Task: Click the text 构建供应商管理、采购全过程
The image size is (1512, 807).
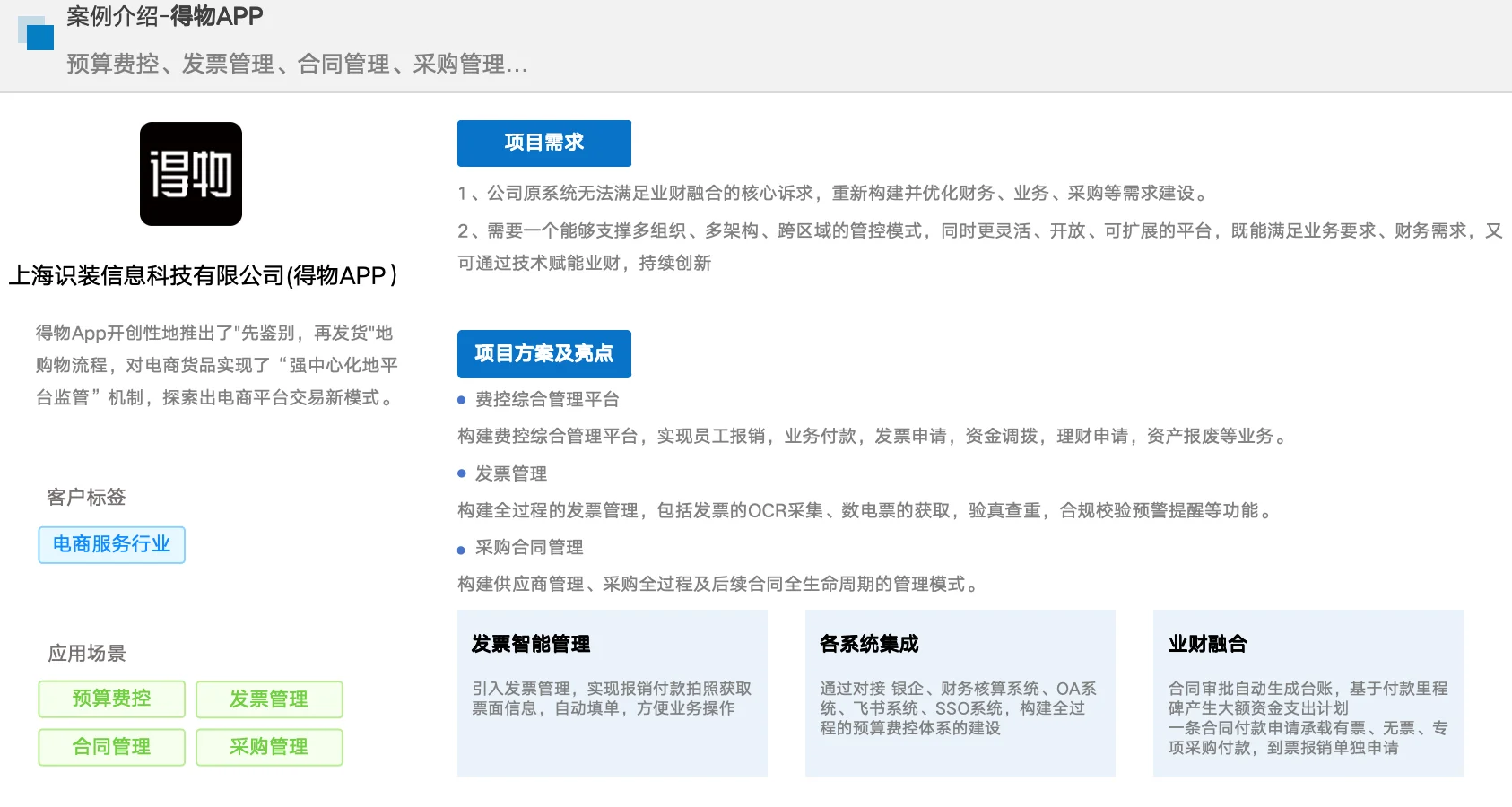Action: pos(720,585)
